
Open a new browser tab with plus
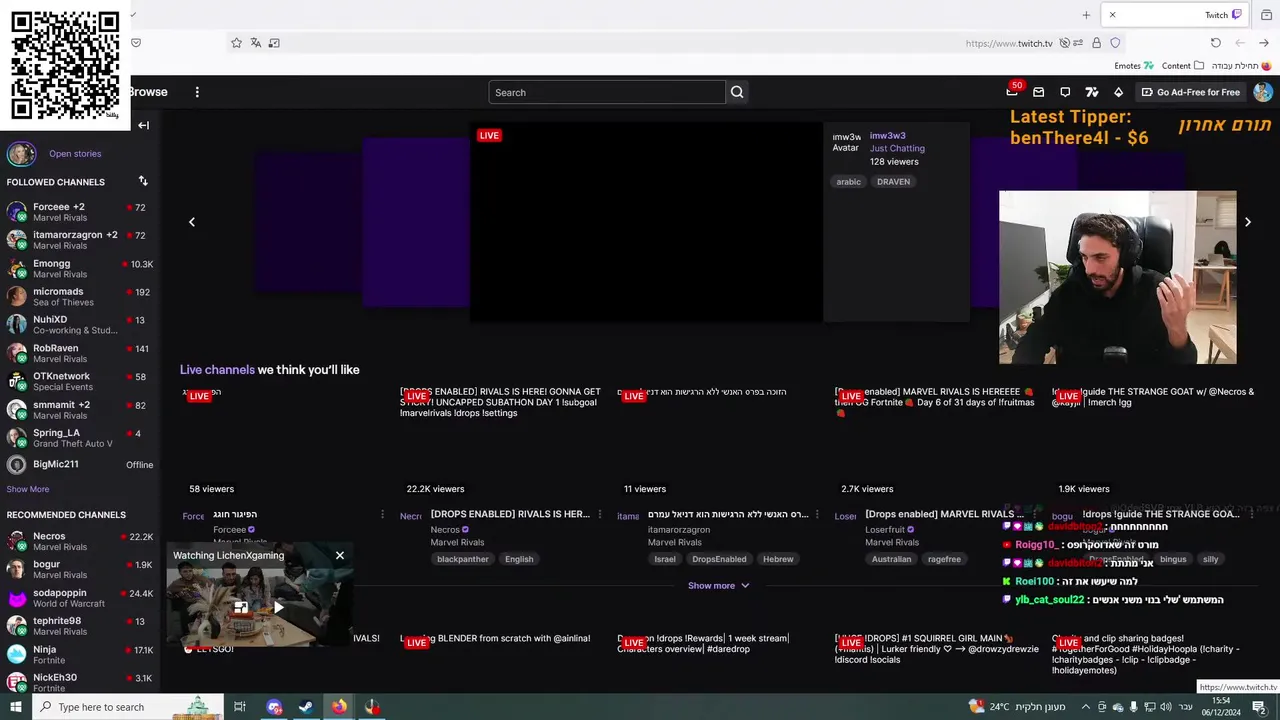tap(1086, 15)
